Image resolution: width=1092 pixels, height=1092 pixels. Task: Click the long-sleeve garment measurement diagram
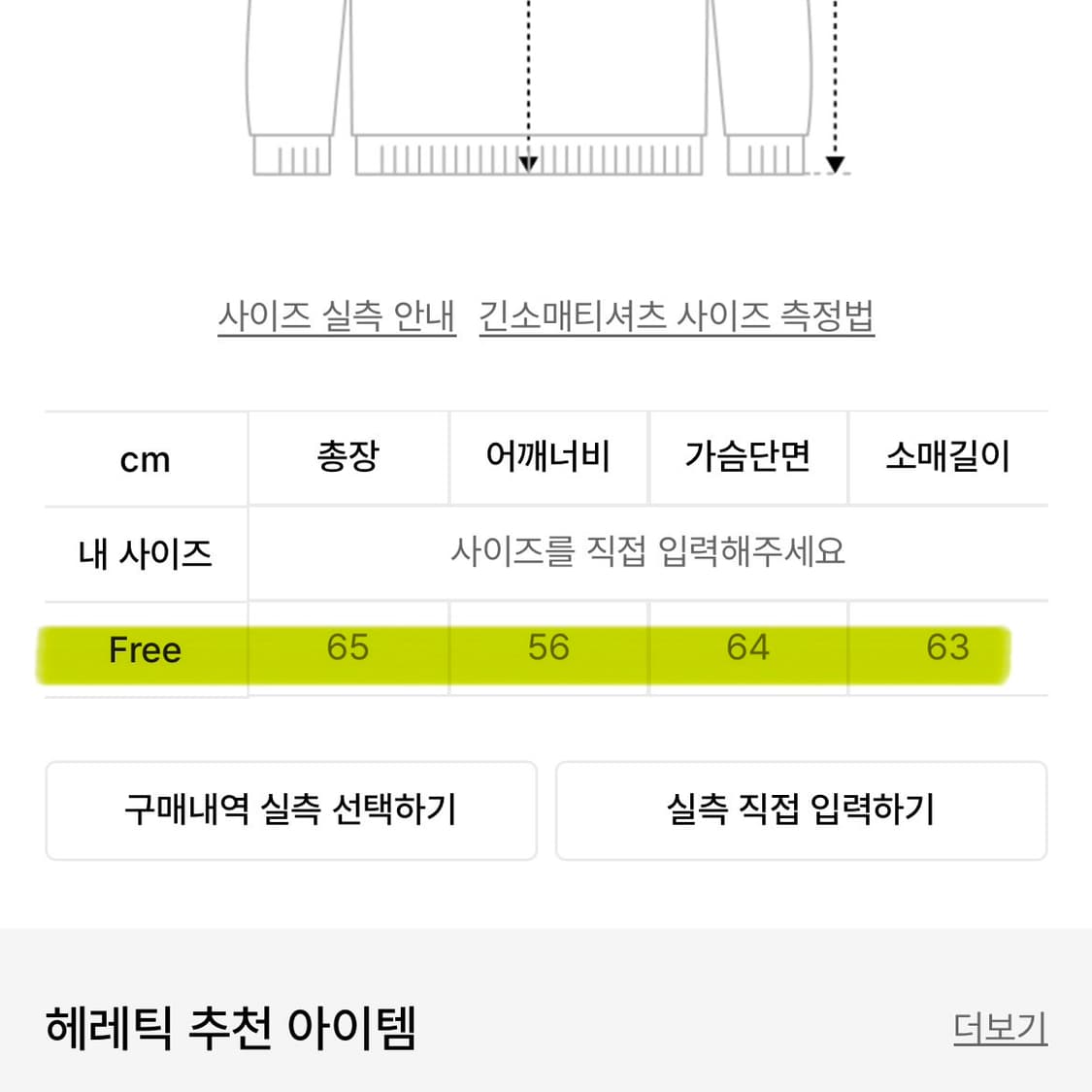[529, 87]
